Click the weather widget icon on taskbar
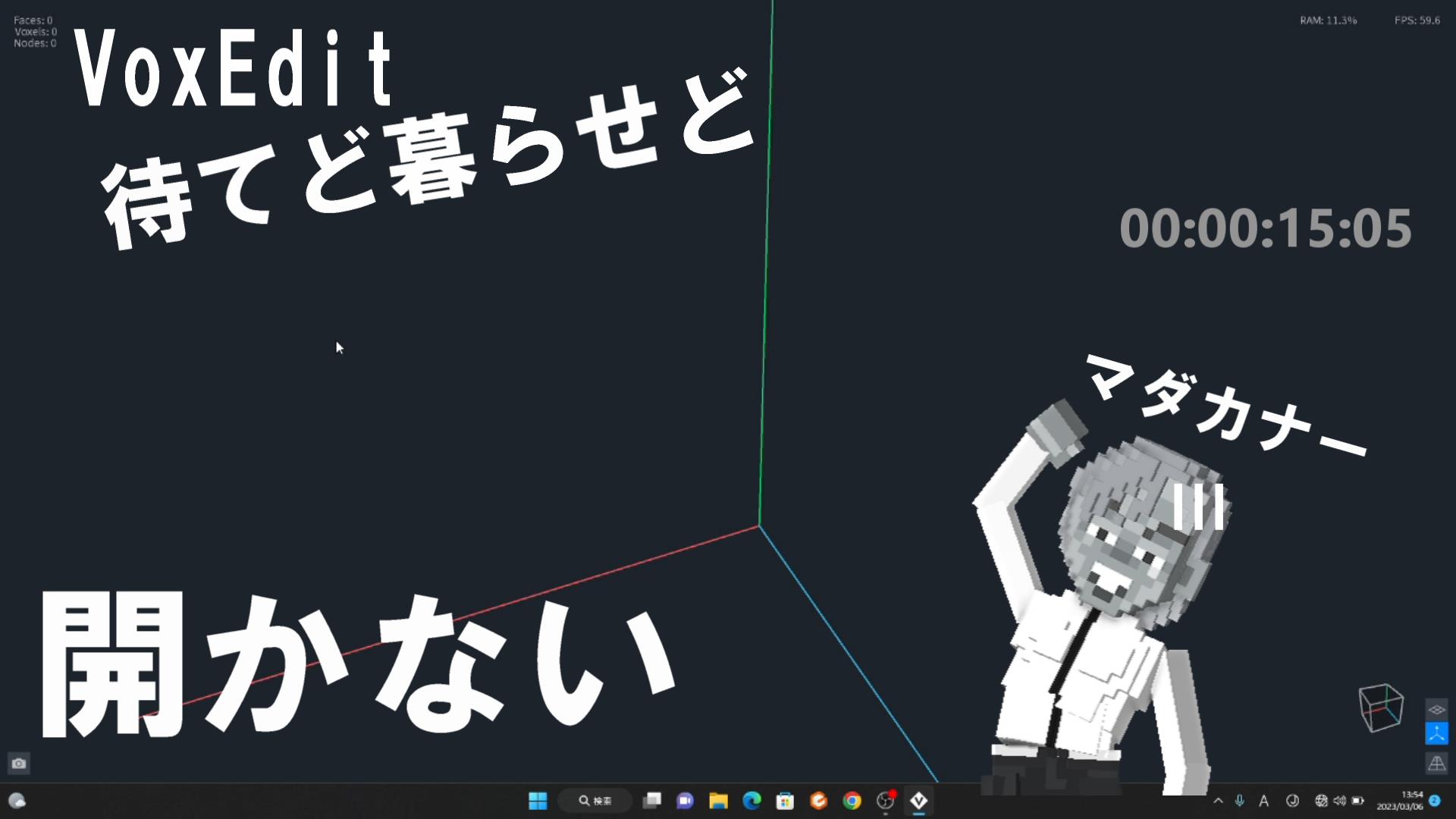The height and width of the screenshot is (819, 1456). (x=17, y=801)
